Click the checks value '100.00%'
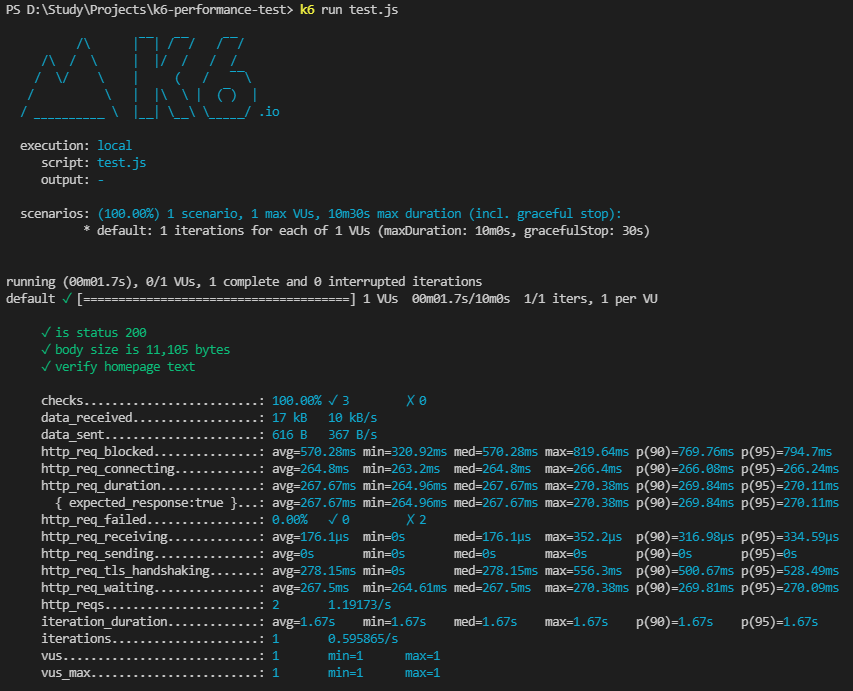This screenshot has width=853, height=691. (x=296, y=401)
